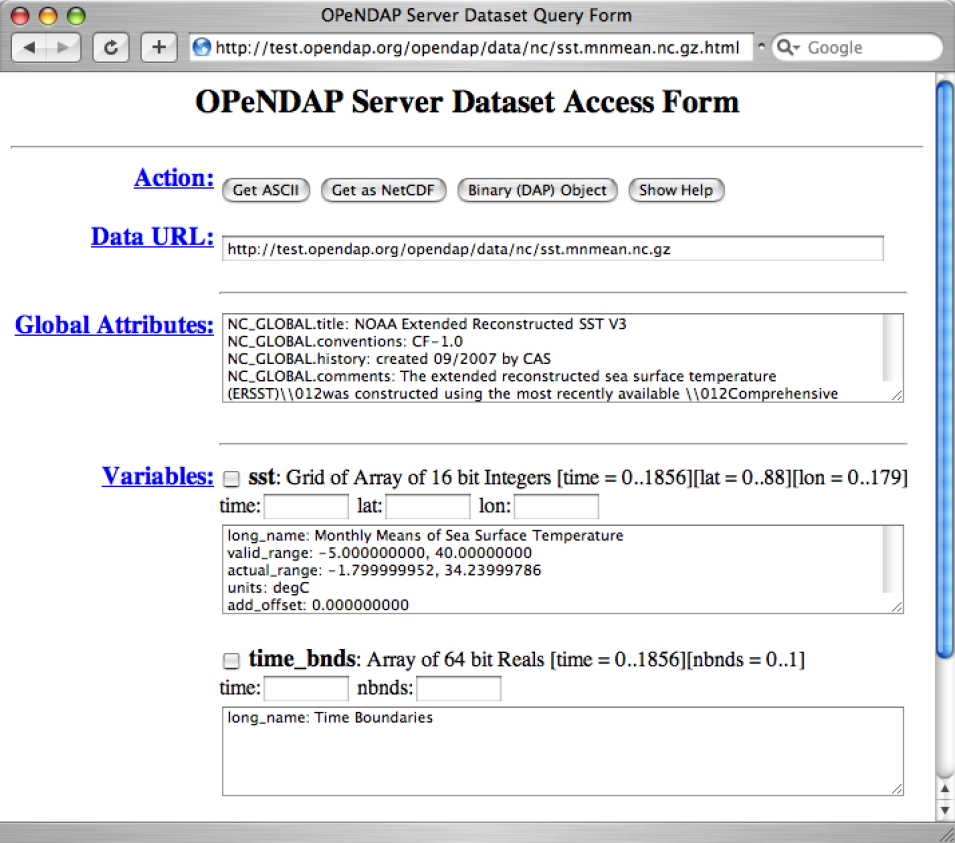The image size is (955, 843).
Task: Click the sst attributes text area scrollbar
Action: [893, 559]
